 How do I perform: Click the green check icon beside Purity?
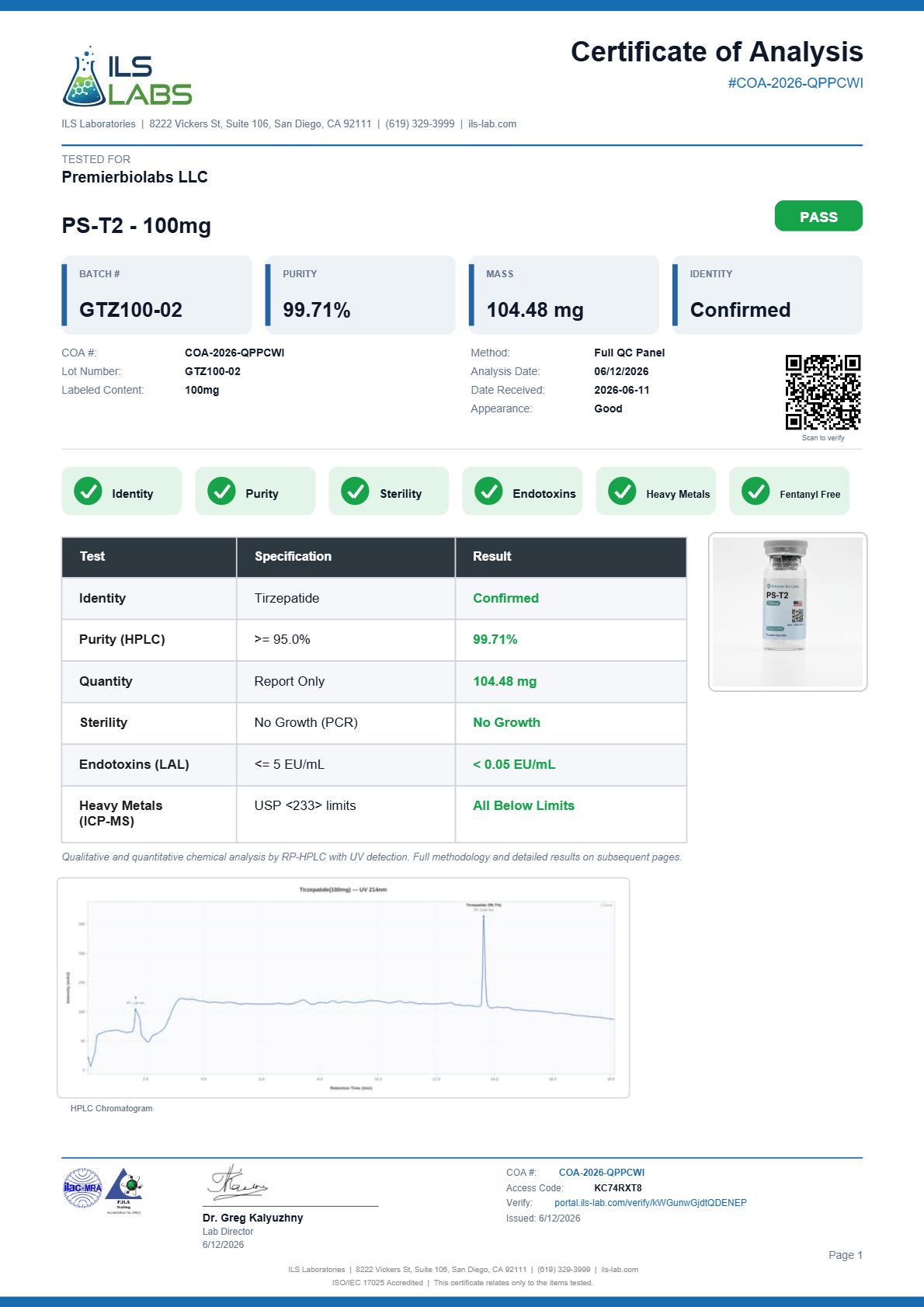[221, 491]
